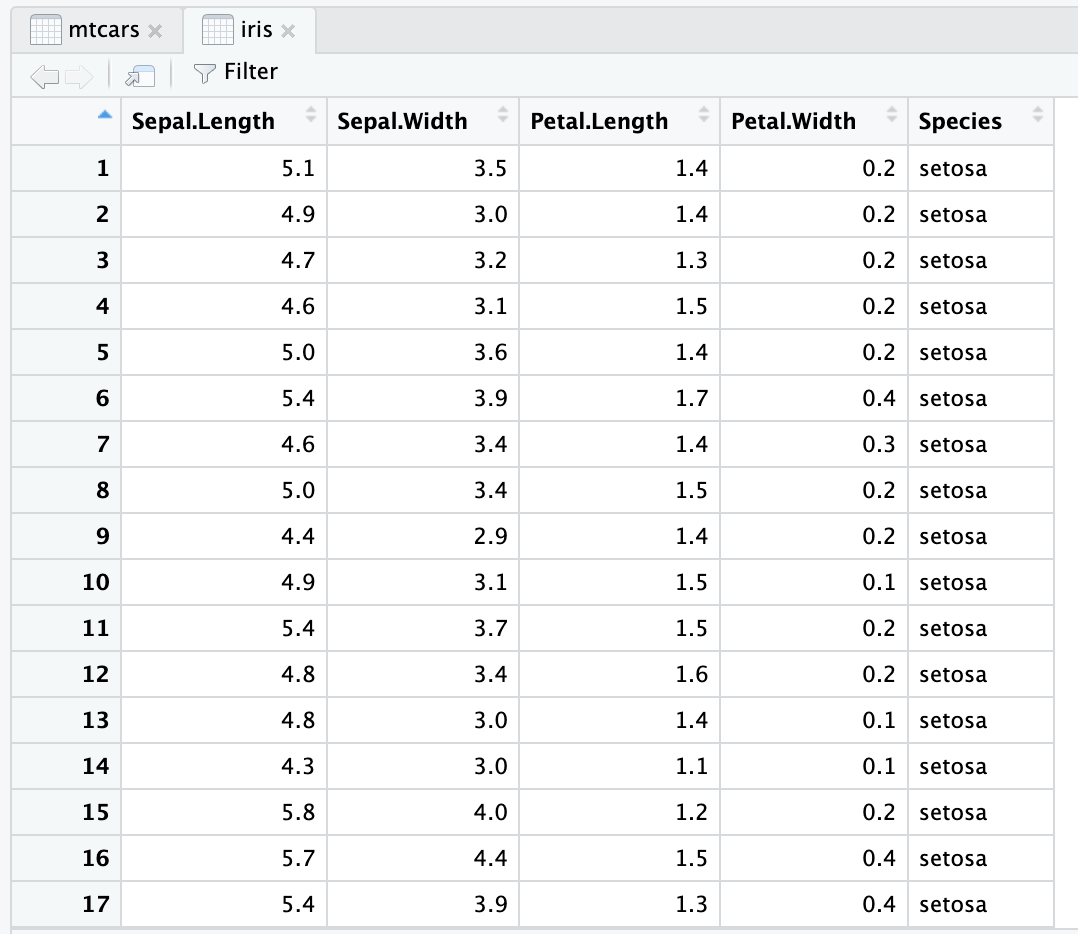Click the spreadsheet icon on the iris tab

click(220, 29)
